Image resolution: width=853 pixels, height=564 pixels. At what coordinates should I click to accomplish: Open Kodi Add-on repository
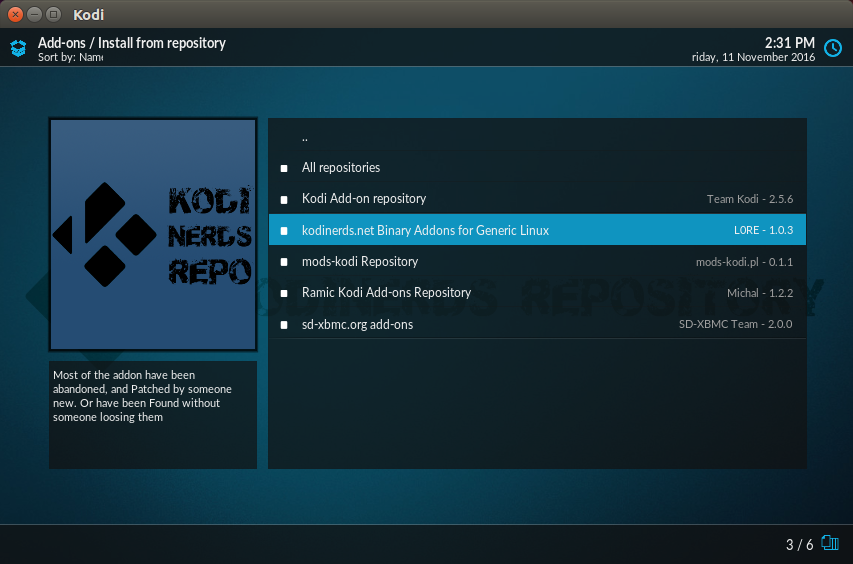537,199
